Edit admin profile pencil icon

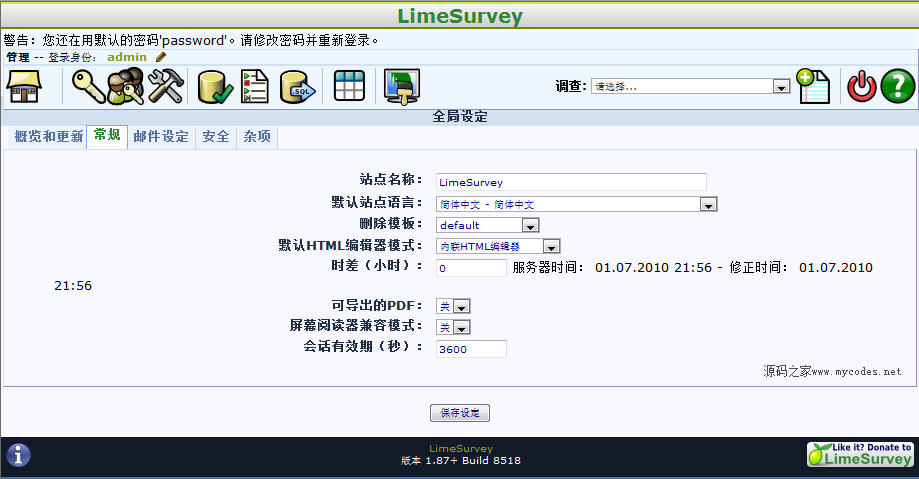[161, 57]
